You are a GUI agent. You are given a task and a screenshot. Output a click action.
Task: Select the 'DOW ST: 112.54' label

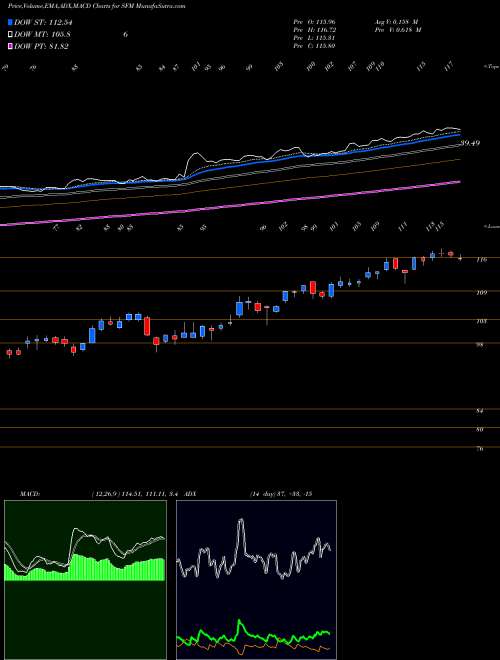pyautogui.click(x=43, y=22)
